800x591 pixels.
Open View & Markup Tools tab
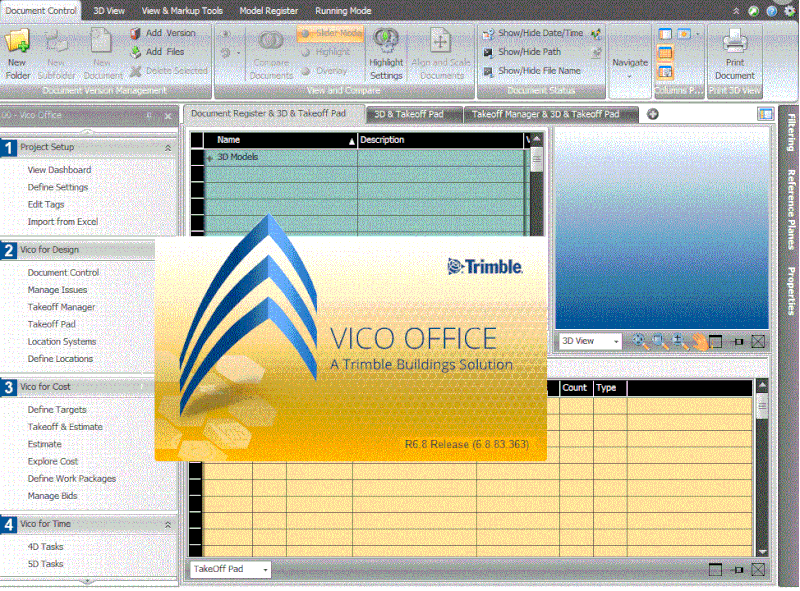[x=182, y=11]
